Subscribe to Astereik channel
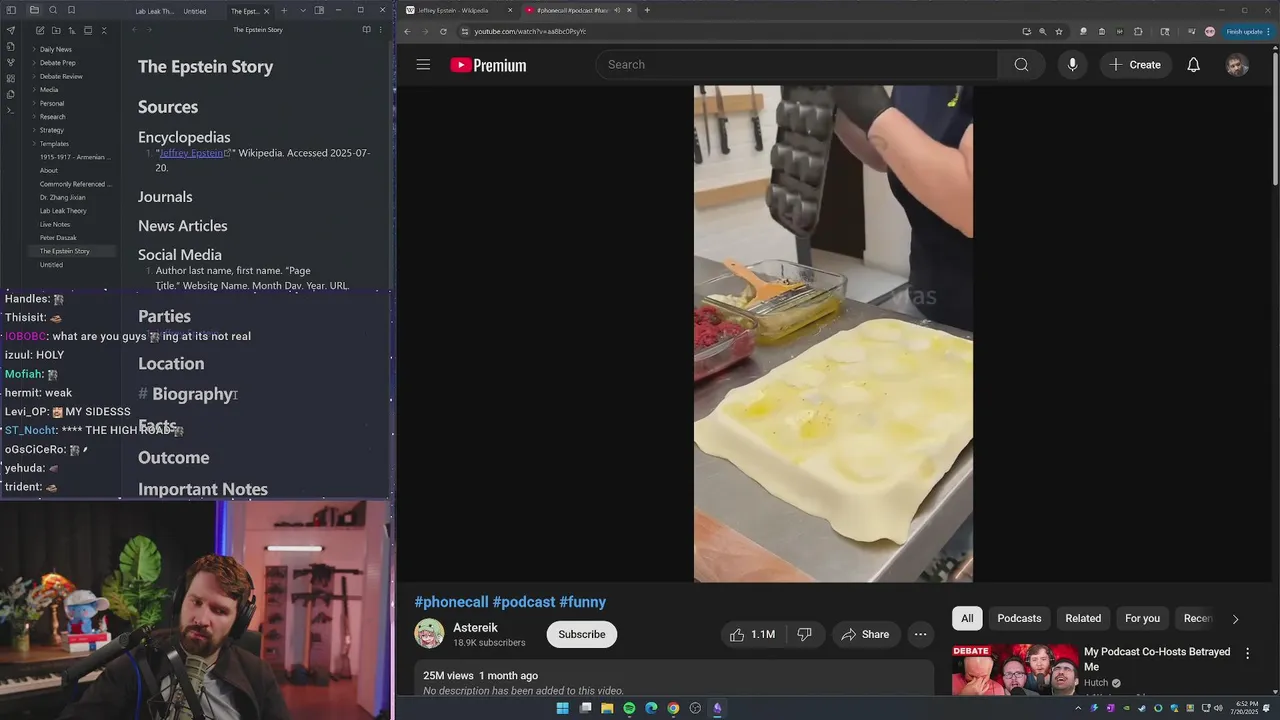The height and width of the screenshot is (720, 1280). click(x=582, y=634)
